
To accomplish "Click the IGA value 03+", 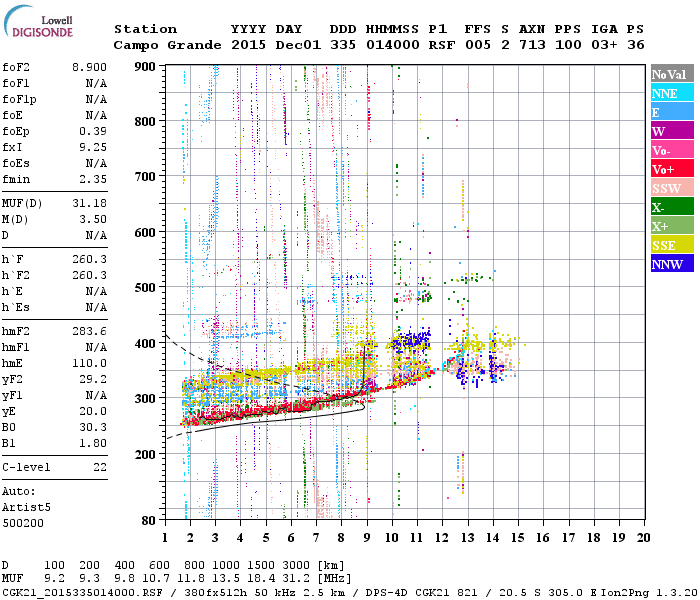I will tap(604, 45).
